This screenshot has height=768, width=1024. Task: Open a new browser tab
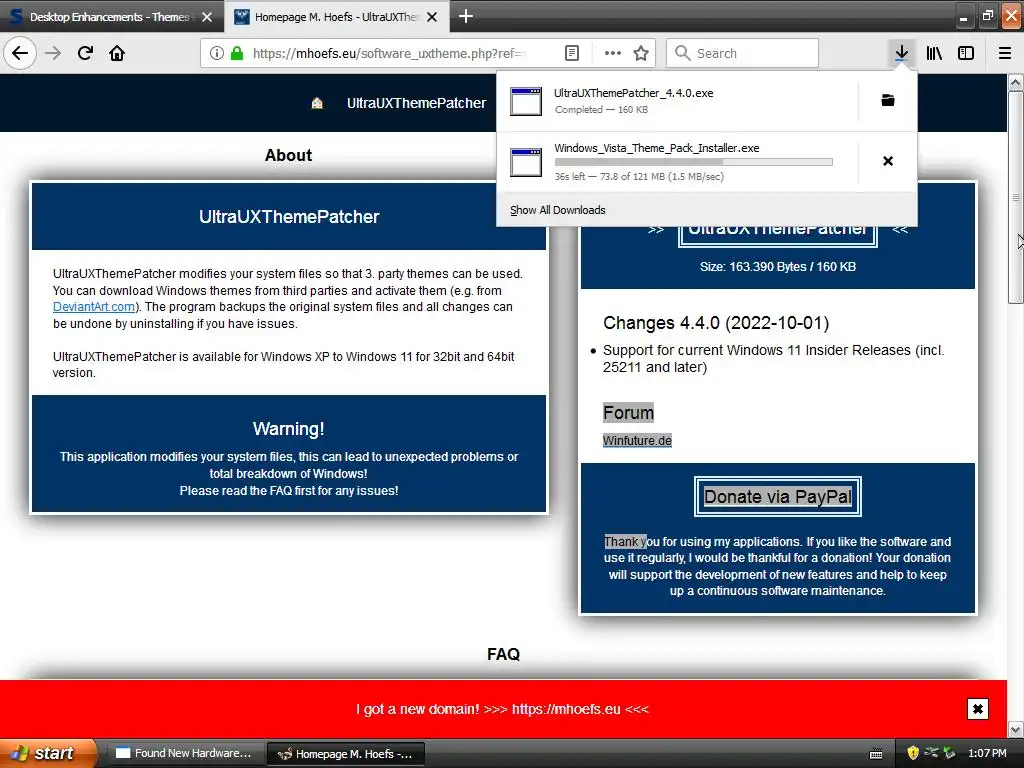466,16
